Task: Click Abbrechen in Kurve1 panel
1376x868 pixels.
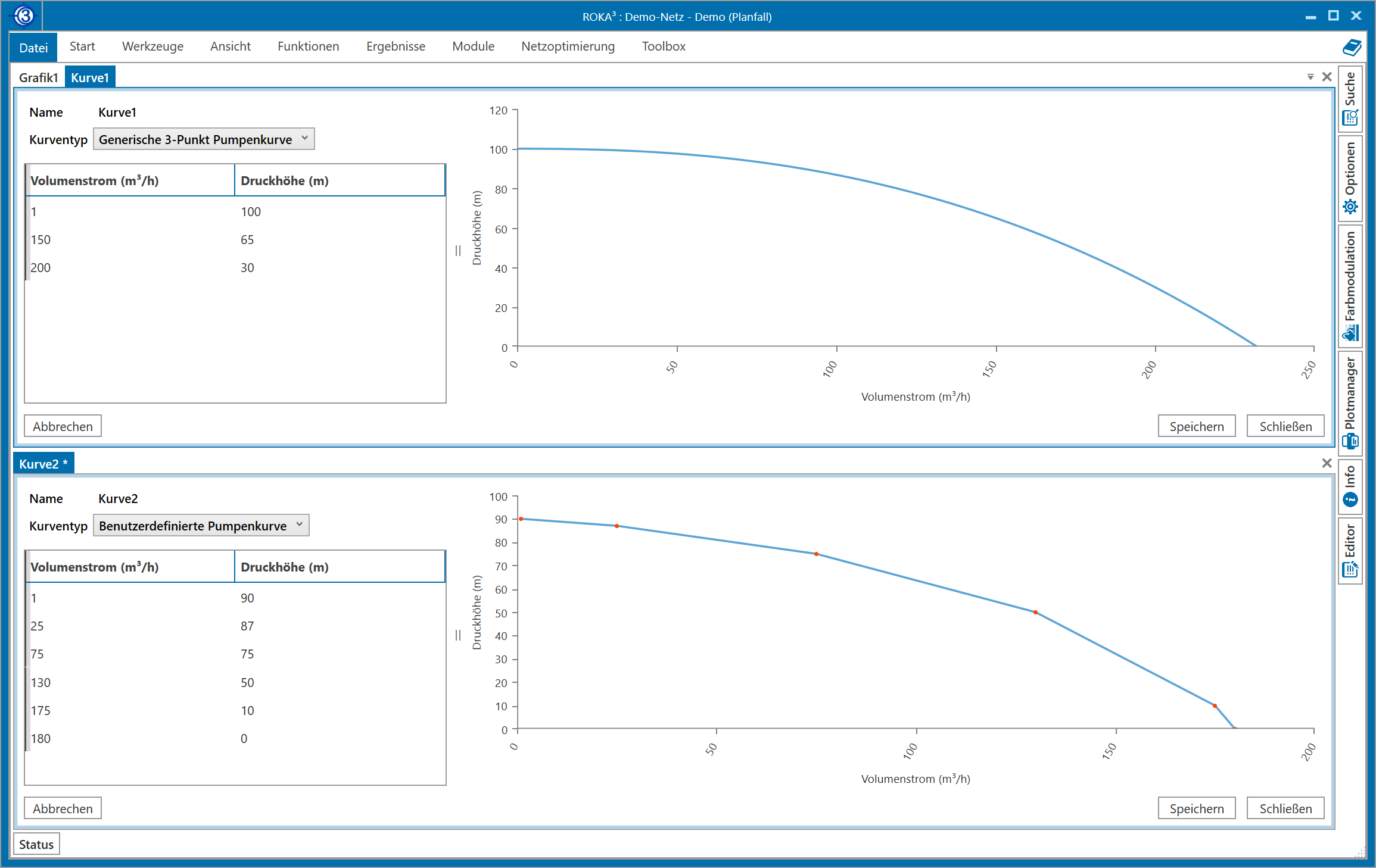Action: (63, 426)
